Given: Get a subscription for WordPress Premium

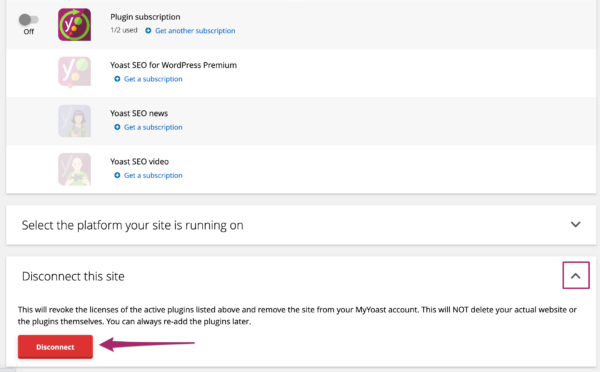Looking at the screenshot, I should tap(153, 79).
